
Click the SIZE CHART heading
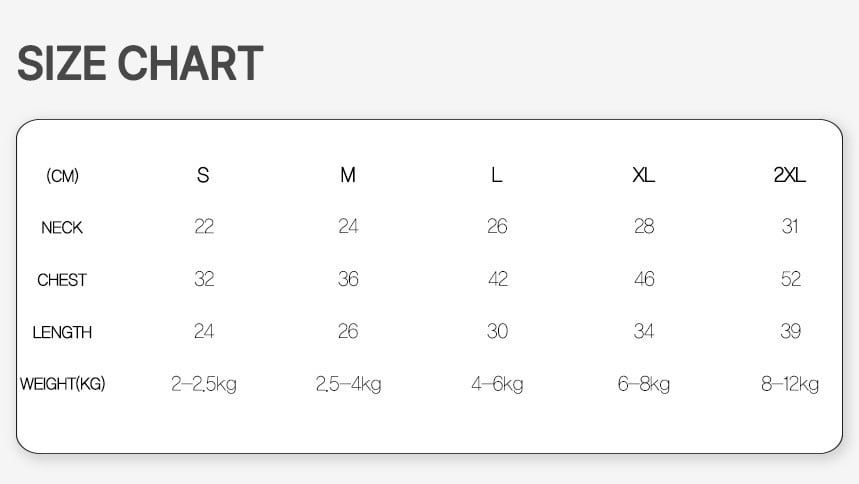tap(140, 64)
